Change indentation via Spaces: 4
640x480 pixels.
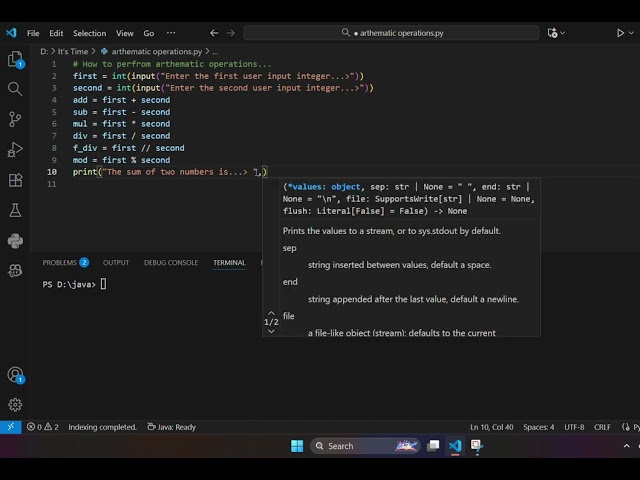[539, 427]
